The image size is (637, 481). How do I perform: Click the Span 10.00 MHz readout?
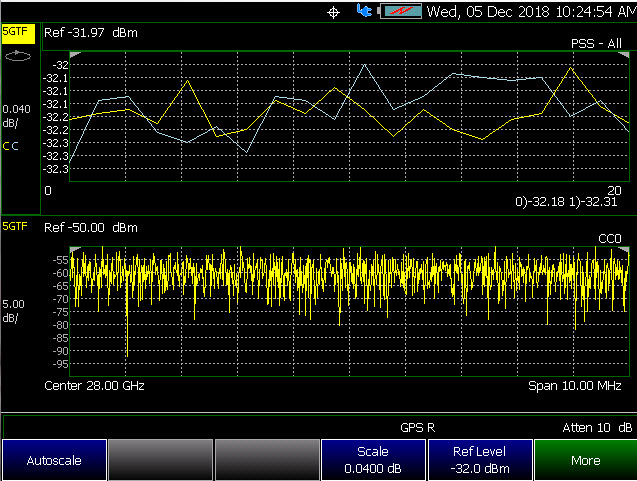[x=574, y=386]
